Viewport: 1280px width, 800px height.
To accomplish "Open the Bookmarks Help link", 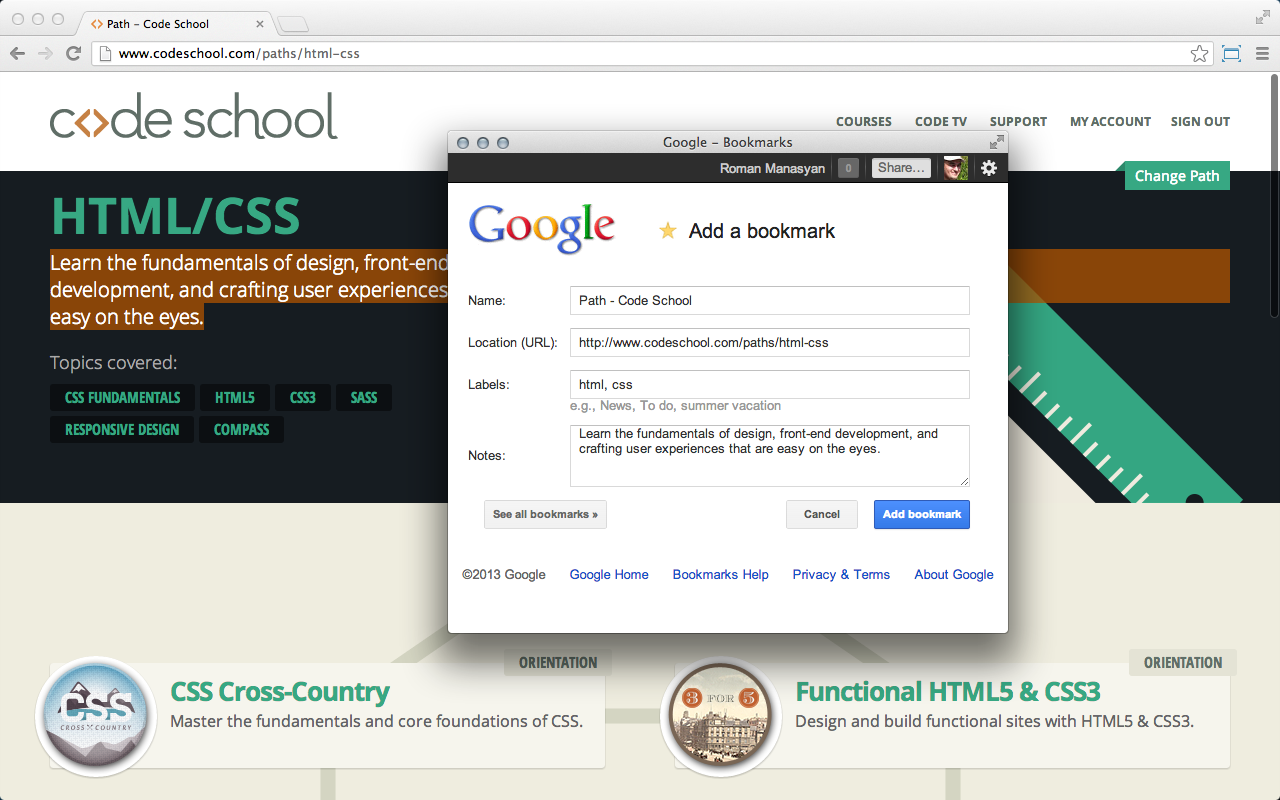I will (721, 574).
